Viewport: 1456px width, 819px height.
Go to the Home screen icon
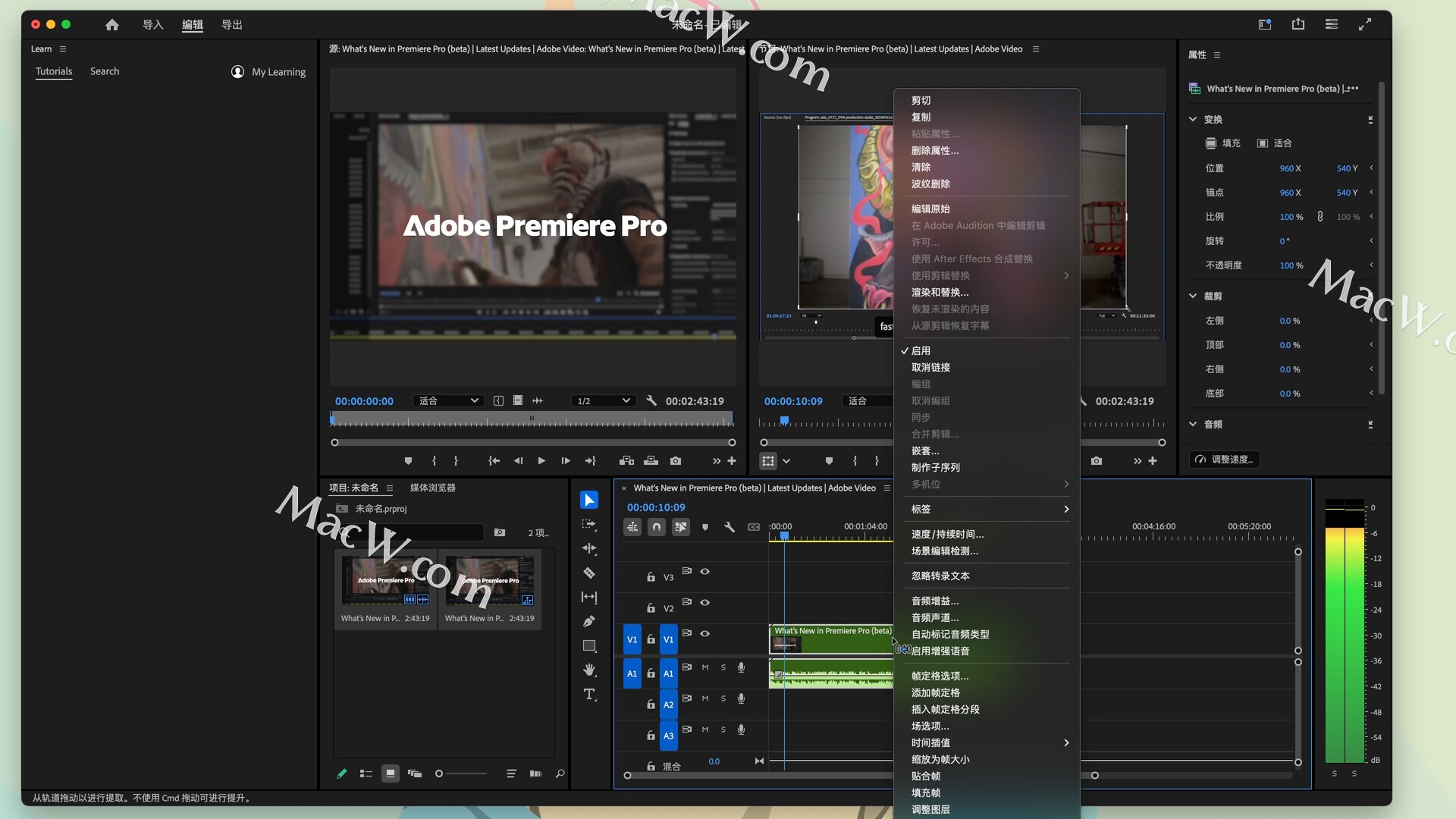point(112,24)
